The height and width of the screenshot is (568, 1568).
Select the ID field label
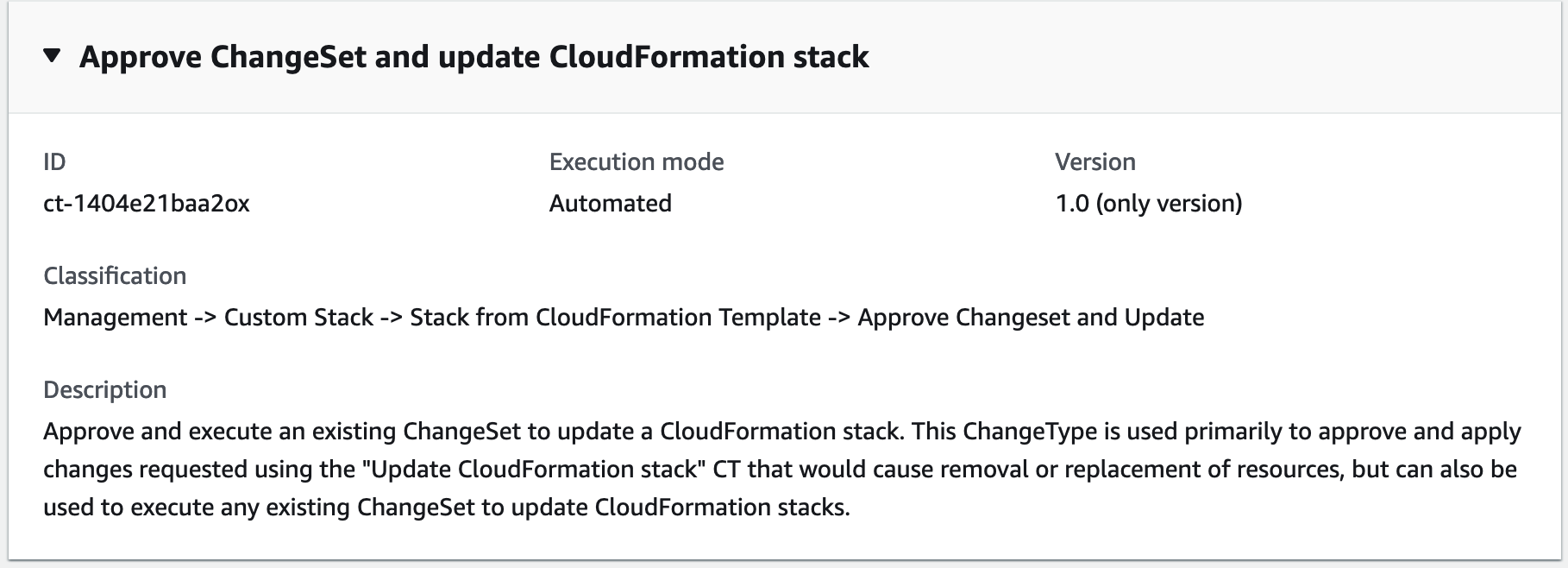coord(55,161)
